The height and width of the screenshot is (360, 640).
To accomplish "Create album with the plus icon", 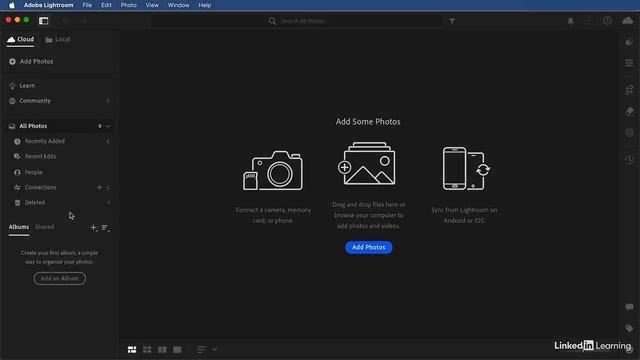I will [x=93, y=228].
